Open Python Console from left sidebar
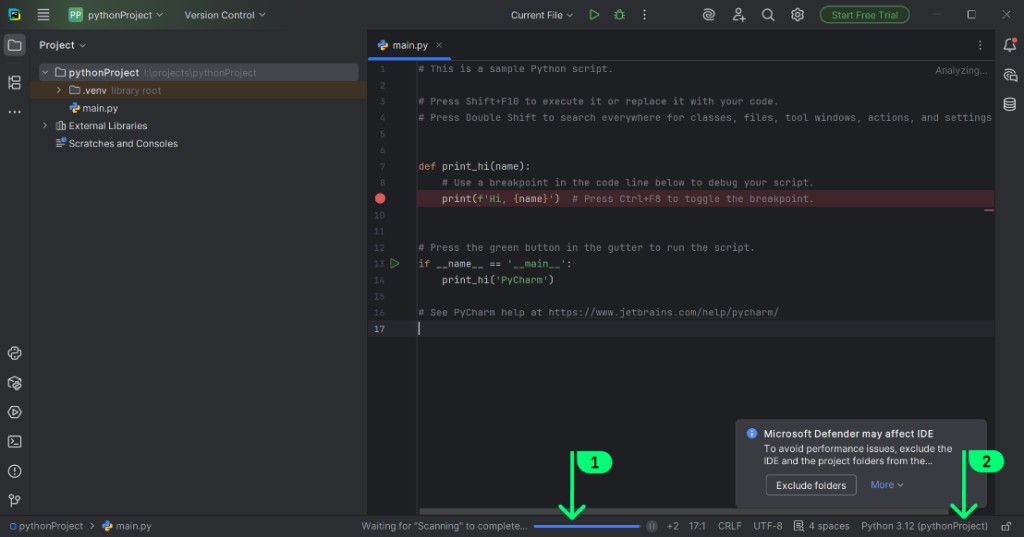Viewport: 1024px width, 537px height. pyautogui.click(x=14, y=353)
